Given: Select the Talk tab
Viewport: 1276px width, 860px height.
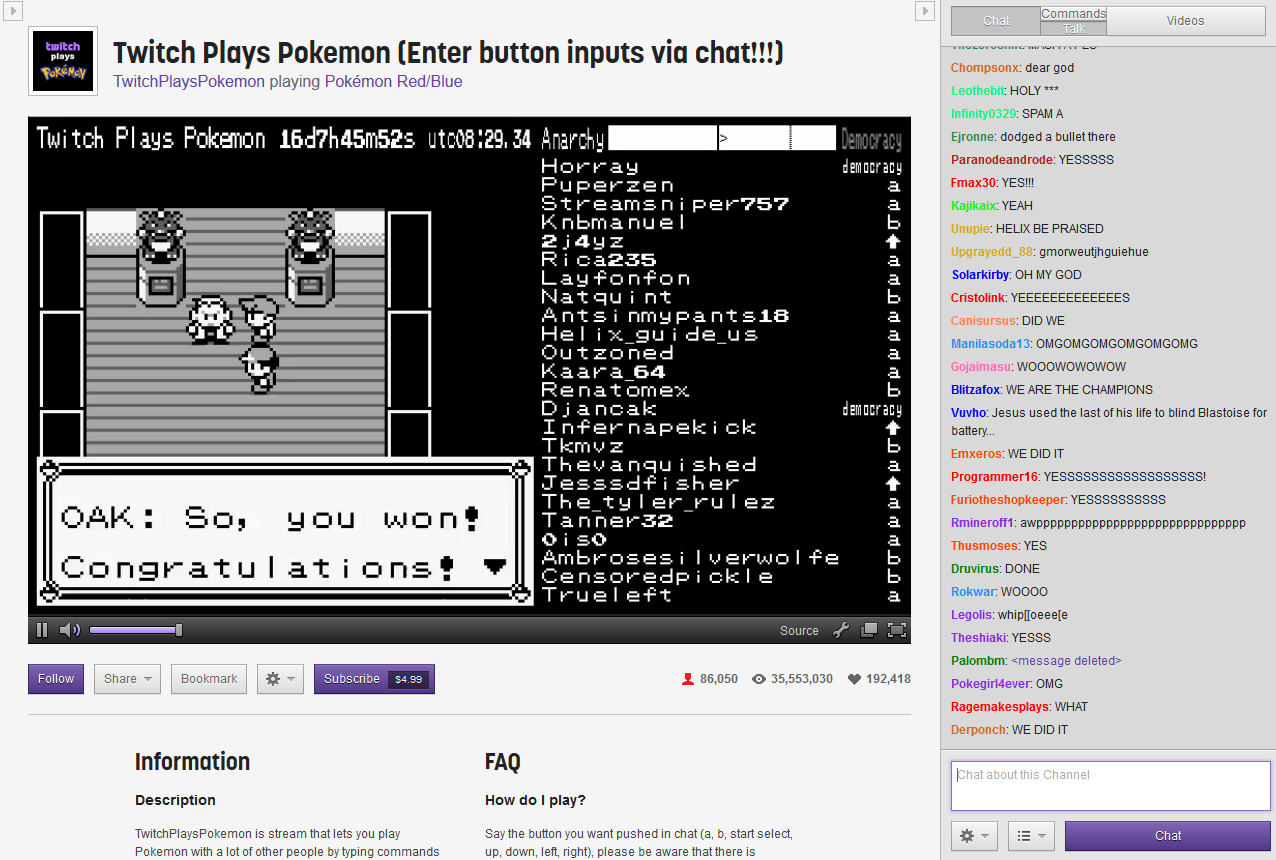Looking at the screenshot, I should tap(1074, 28).
